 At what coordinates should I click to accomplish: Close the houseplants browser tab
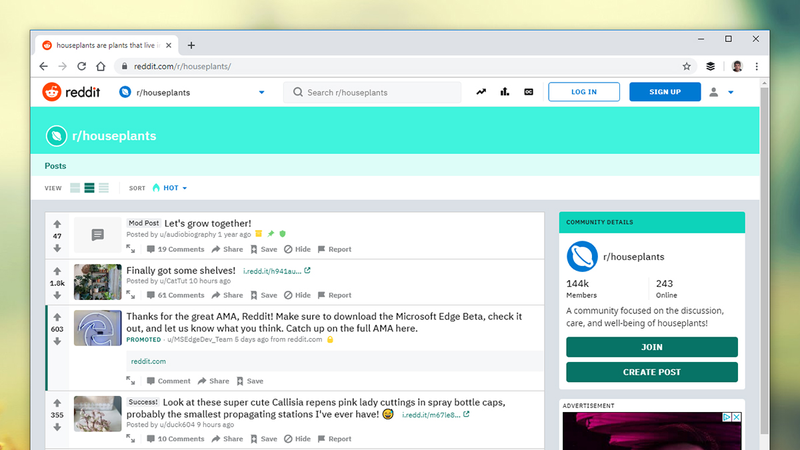click(x=169, y=45)
